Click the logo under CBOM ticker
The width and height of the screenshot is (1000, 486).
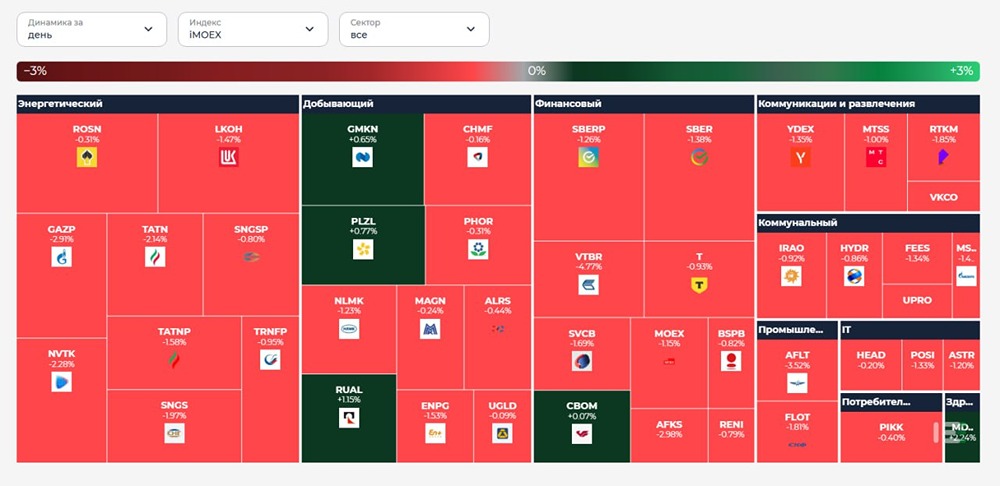[582, 434]
